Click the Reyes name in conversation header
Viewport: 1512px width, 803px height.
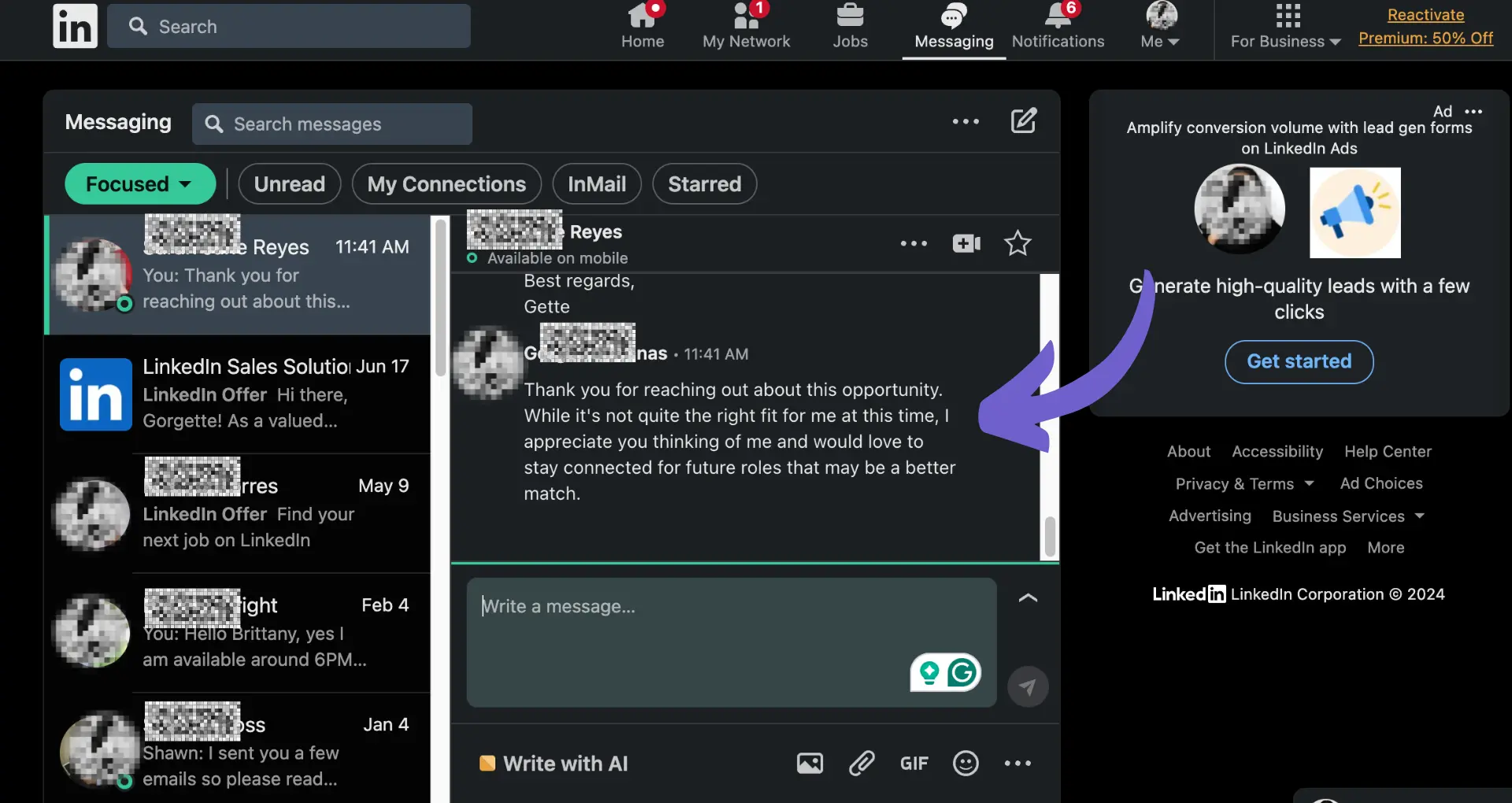tap(595, 232)
